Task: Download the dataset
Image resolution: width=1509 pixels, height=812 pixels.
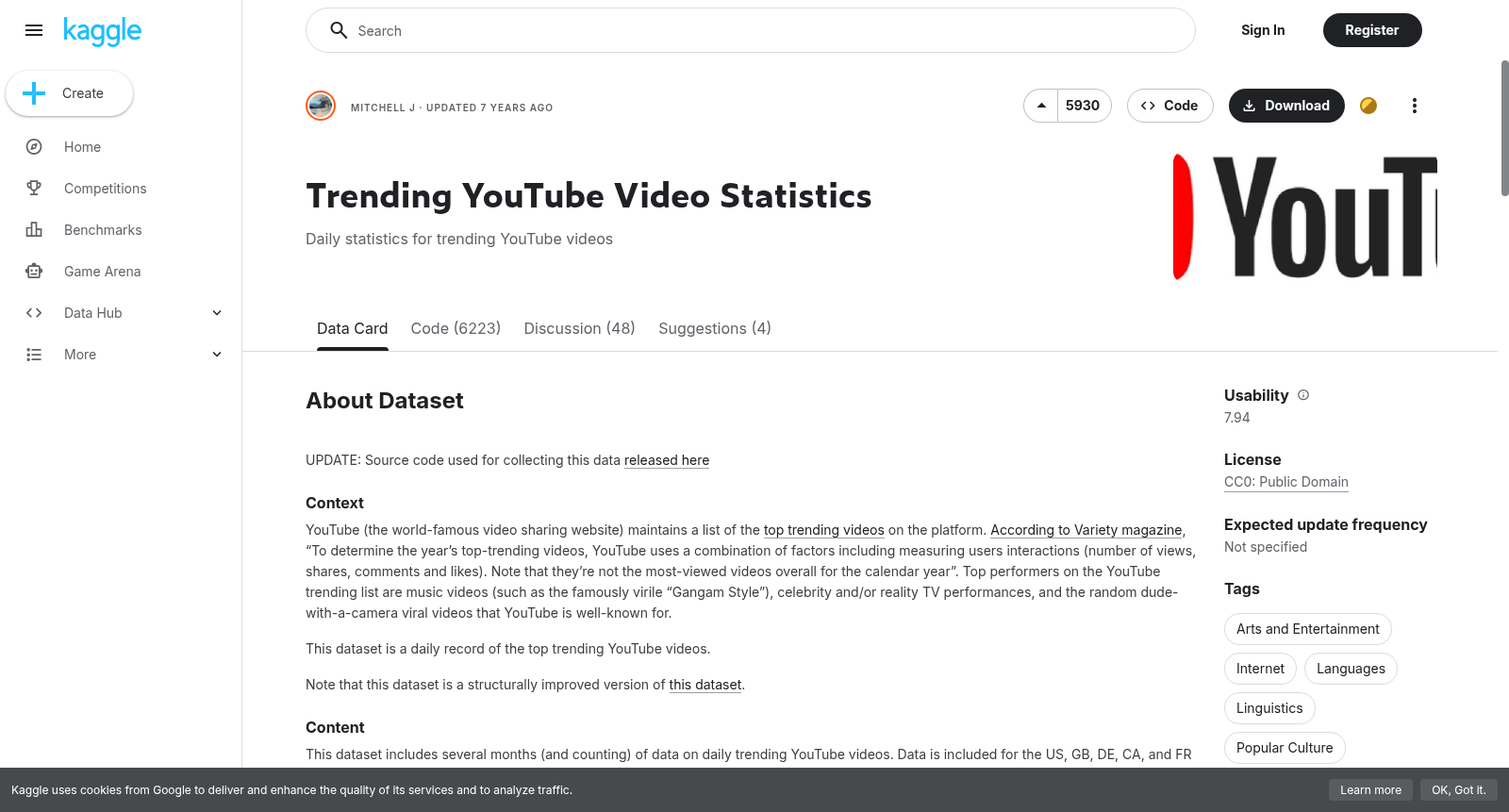Action: tap(1286, 106)
